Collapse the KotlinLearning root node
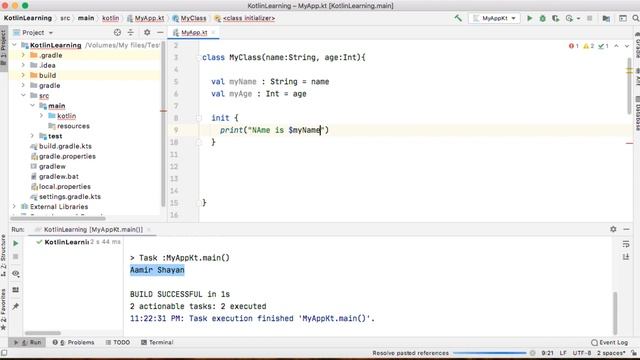Image resolution: width=640 pixels, height=360 pixels. tap(15, 45)
